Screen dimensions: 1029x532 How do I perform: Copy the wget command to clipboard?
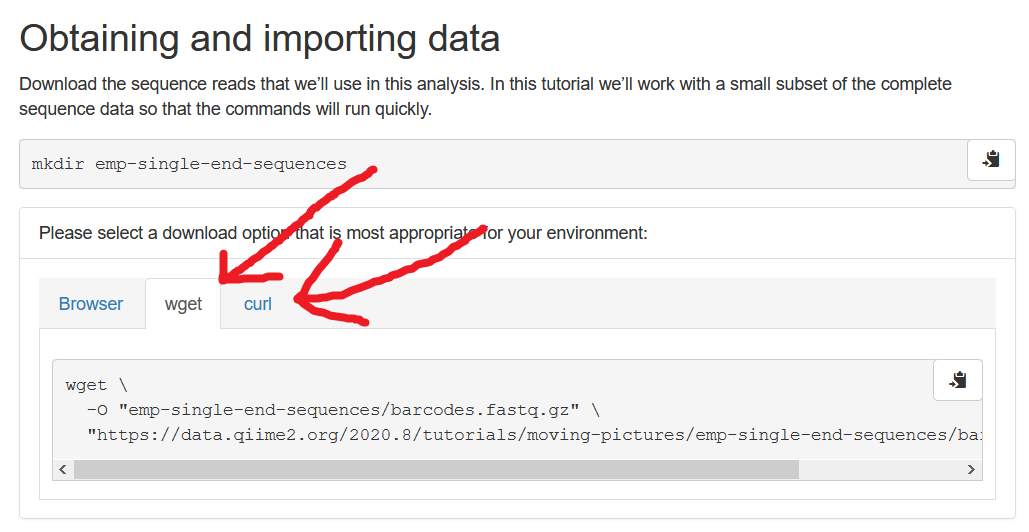957,380
